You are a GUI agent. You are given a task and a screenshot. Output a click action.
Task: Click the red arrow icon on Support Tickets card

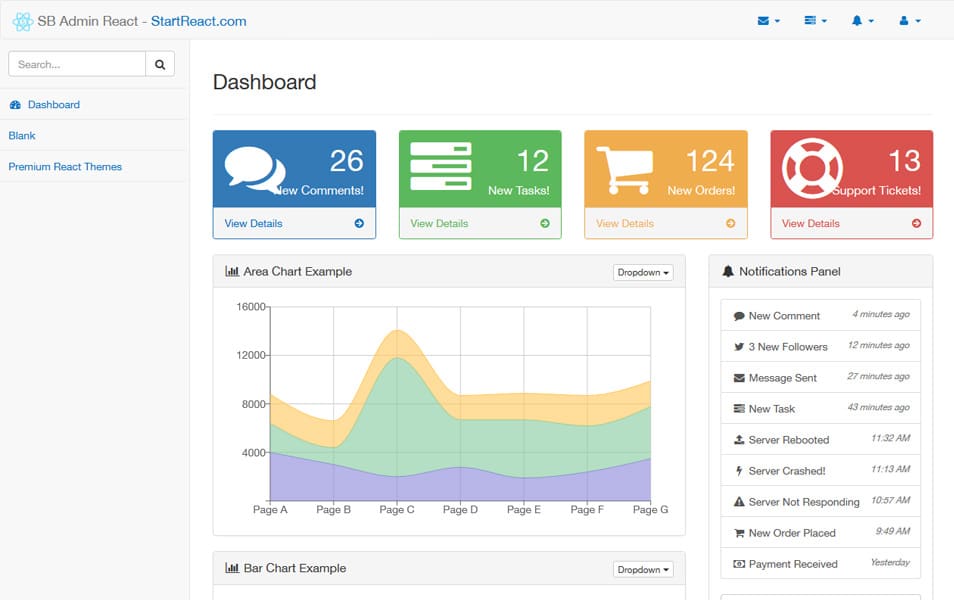[x=916, y=223]
